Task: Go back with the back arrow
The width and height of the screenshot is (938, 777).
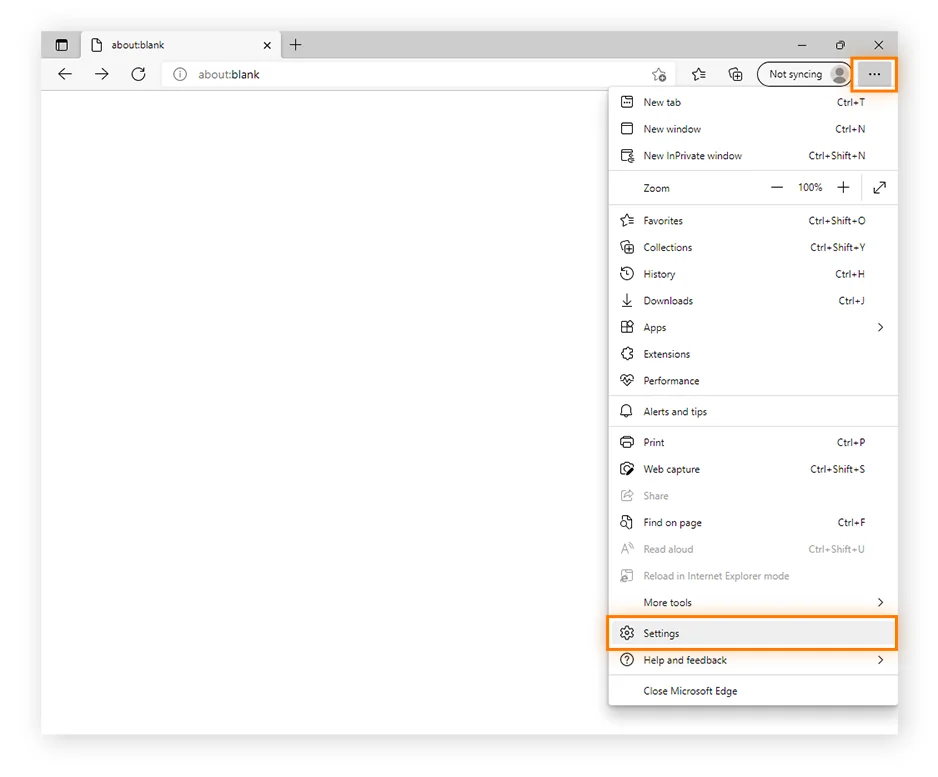Action: 65,74
